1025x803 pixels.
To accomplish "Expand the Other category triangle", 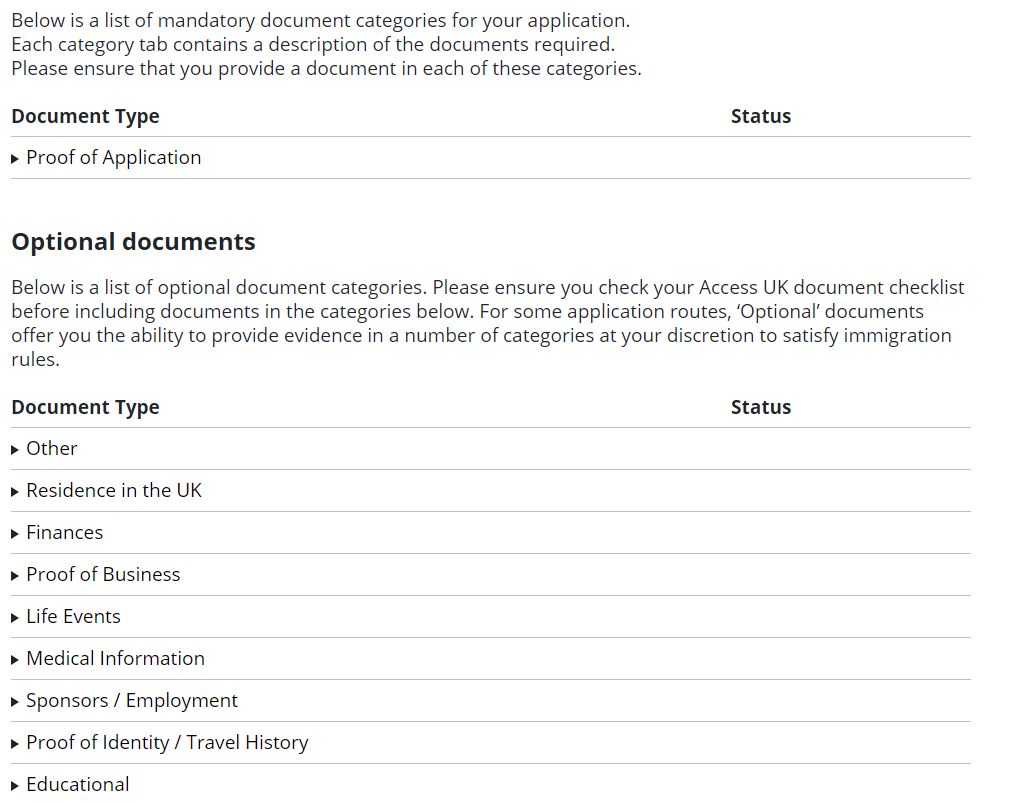I will point(15,450).
